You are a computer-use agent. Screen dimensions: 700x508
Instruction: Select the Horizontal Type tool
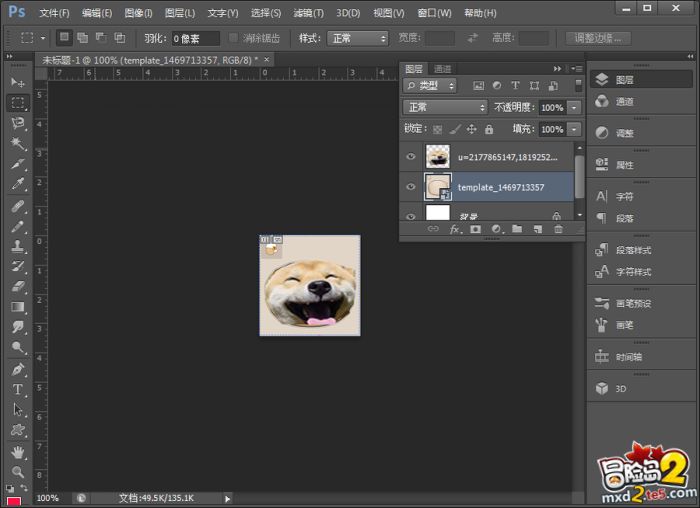(x=18, y=390)
